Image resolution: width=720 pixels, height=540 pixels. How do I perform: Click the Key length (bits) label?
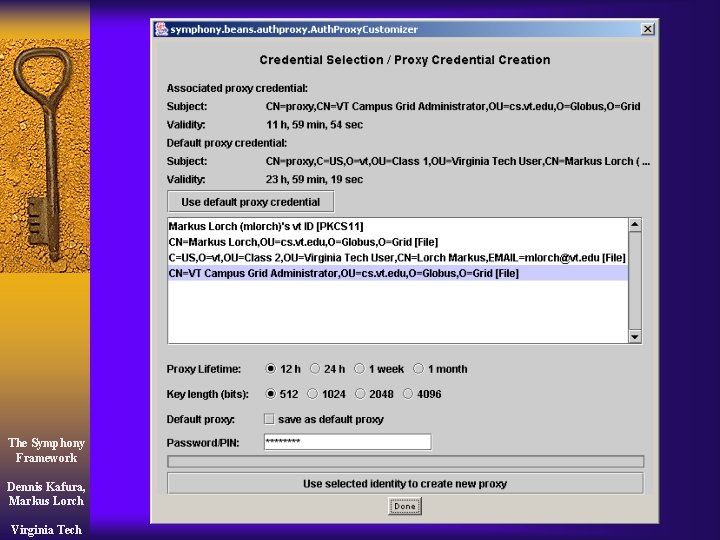[208, 394]
